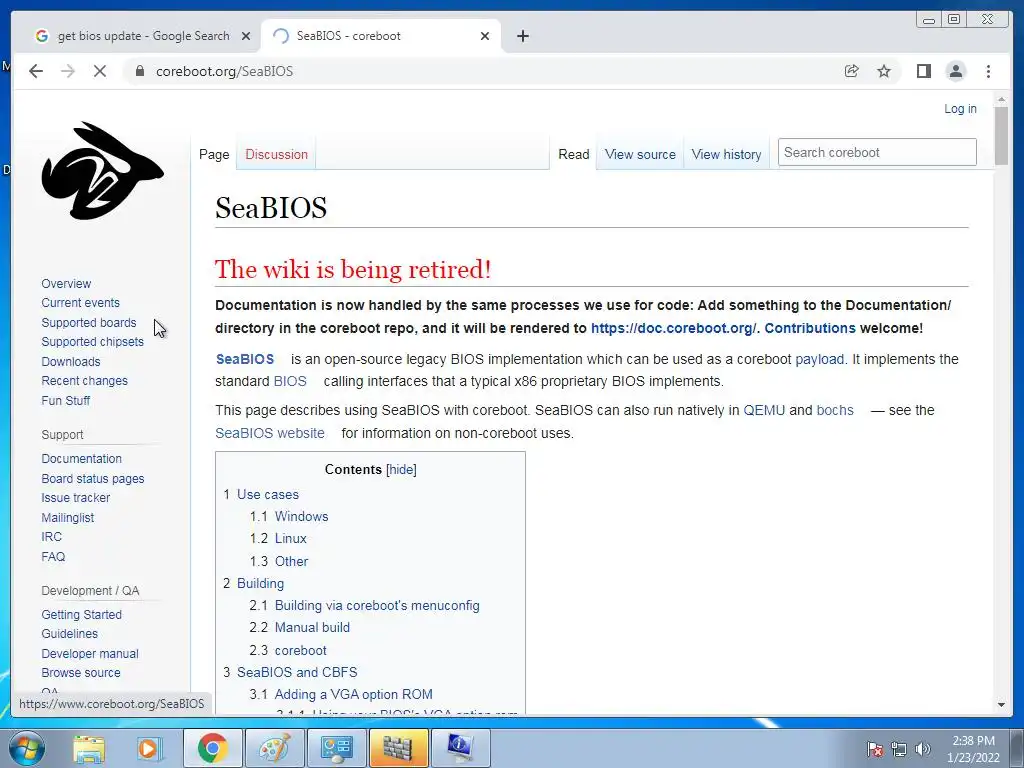Open the SeaBIOS website link

coord(270,433)
